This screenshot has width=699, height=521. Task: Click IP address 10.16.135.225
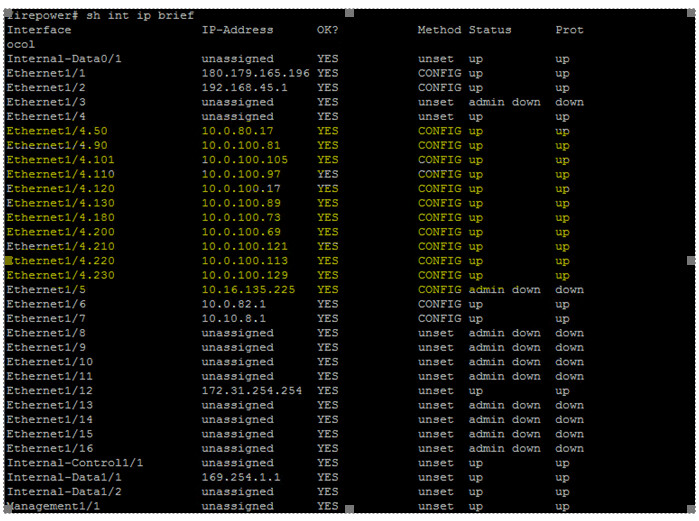247,290
